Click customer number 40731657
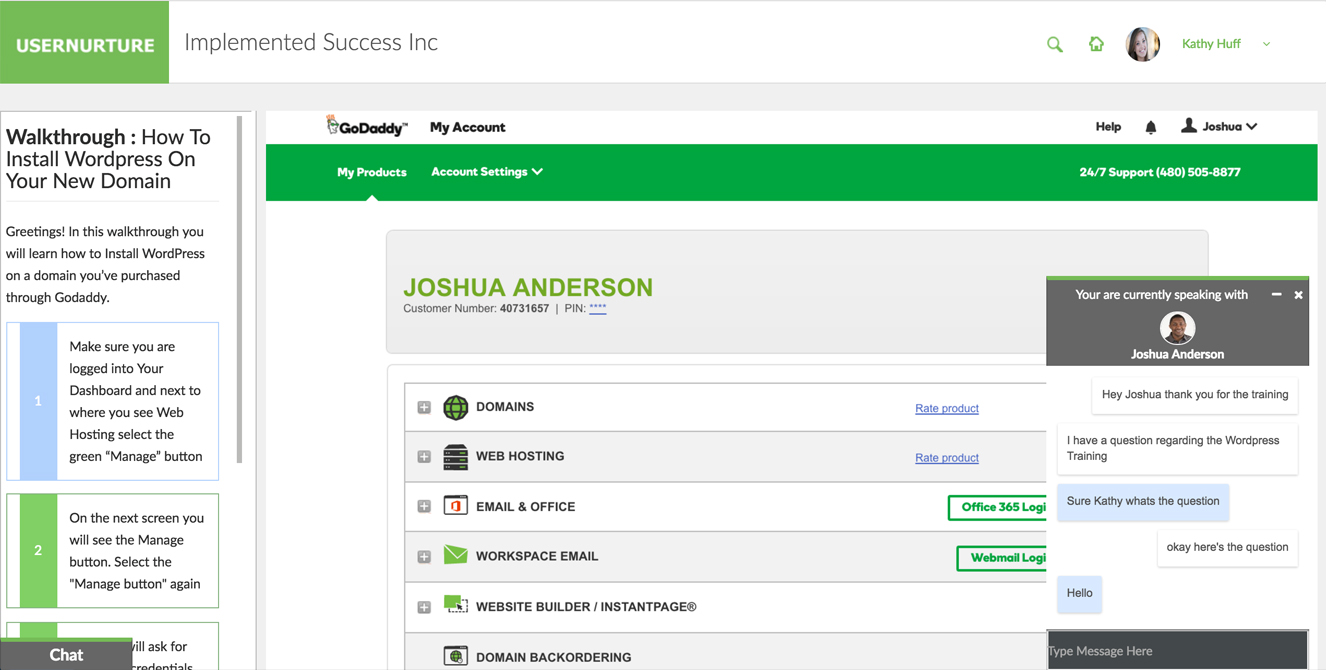 pyautogui.click(x=524, y=309)
